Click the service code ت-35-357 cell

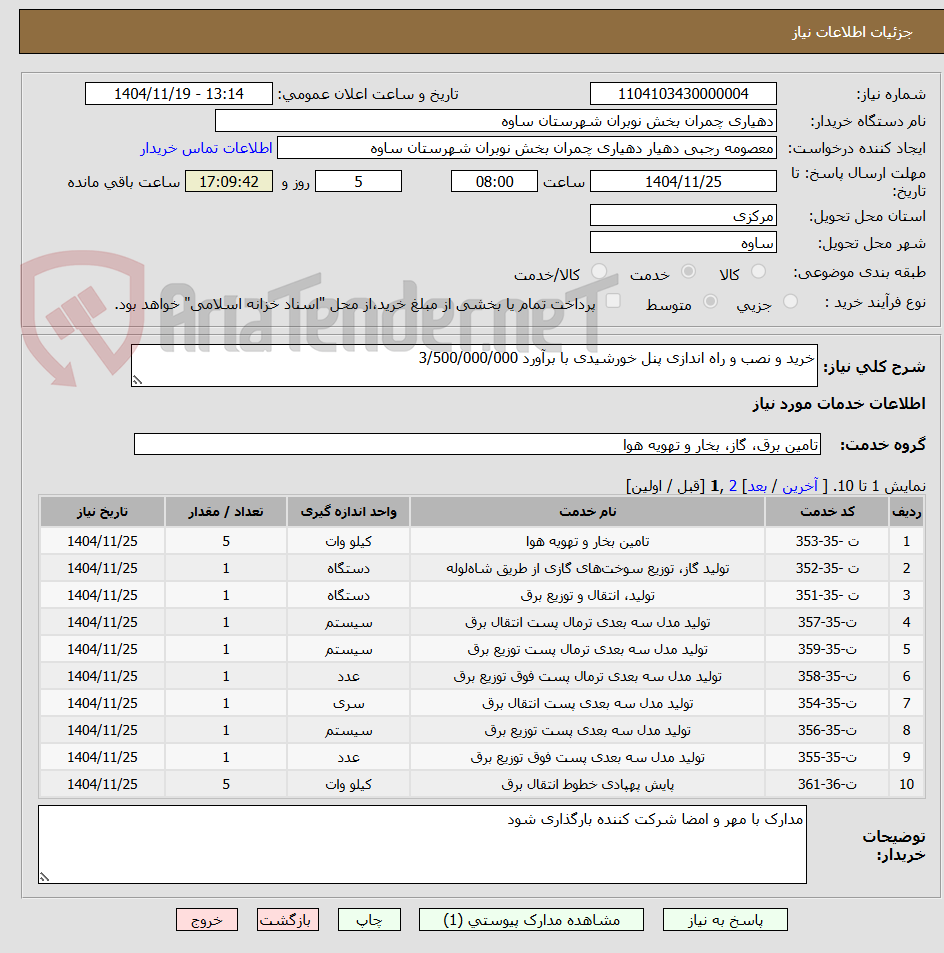[x=827, y=622]
